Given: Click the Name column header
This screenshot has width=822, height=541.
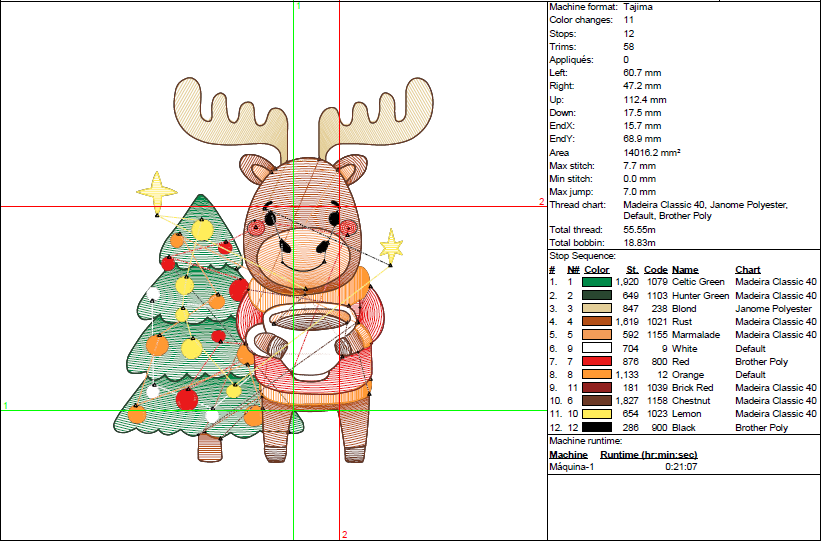Looking at the screenshot, I should pyautogui.click(x=685, y=269).
